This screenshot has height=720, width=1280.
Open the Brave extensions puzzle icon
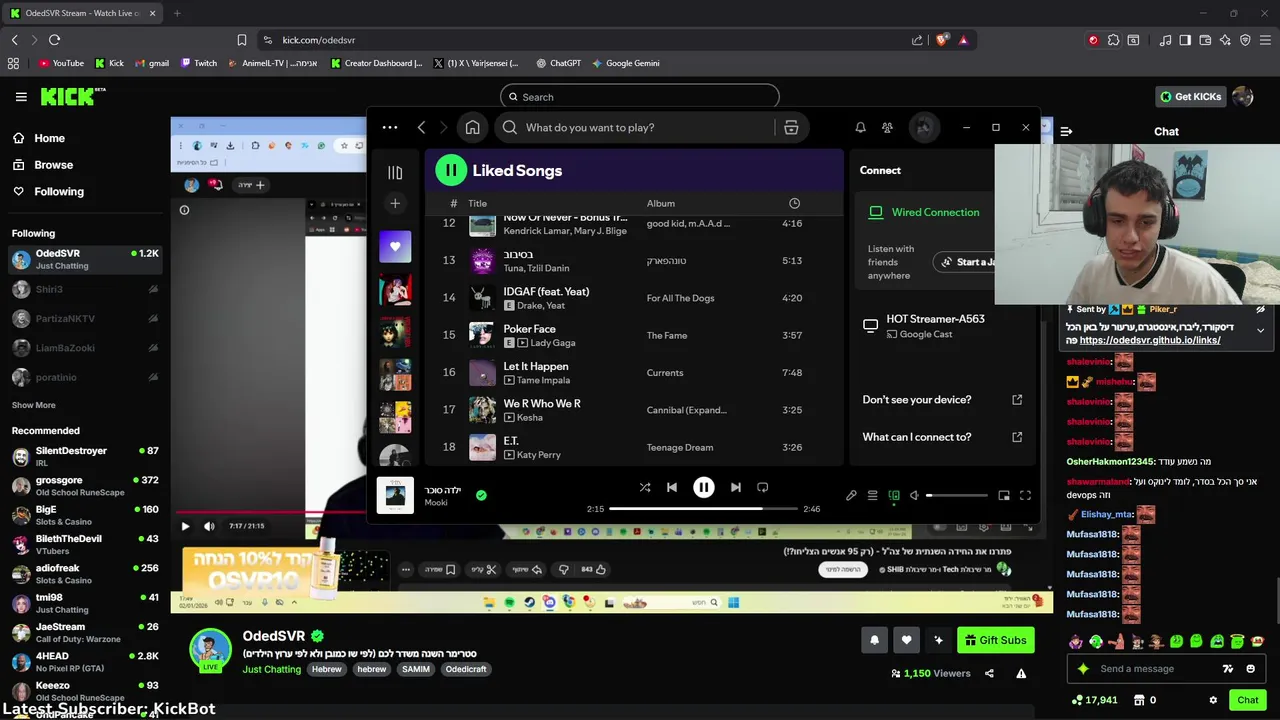pos(1113,40)
